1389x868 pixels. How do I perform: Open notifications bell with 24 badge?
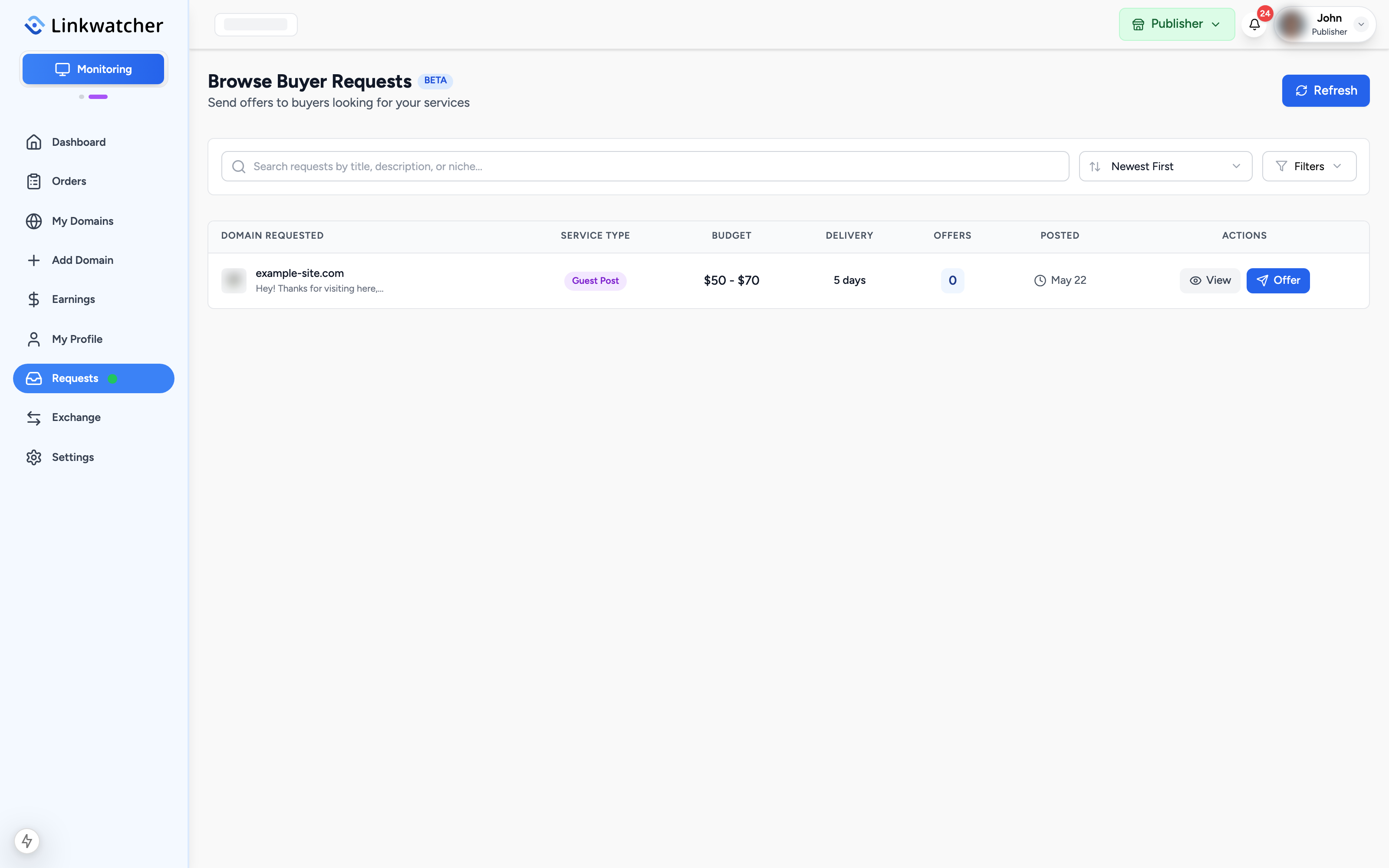[1255, 24]
